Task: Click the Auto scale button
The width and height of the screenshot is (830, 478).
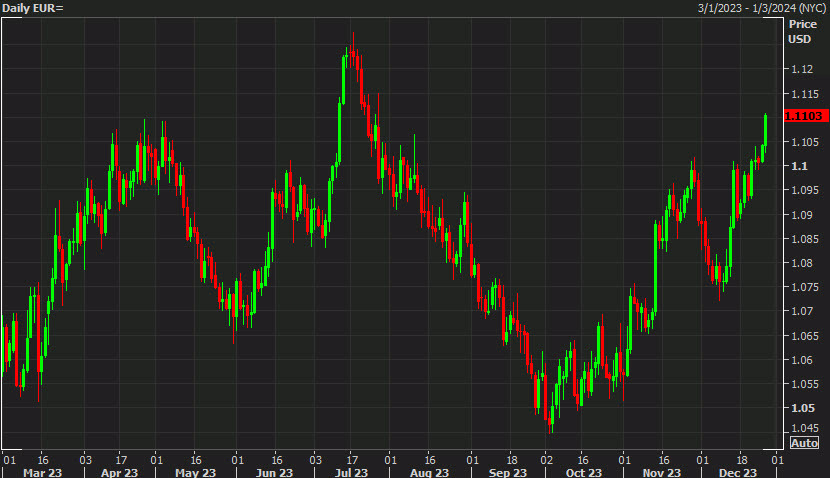Action: [804, 443]
